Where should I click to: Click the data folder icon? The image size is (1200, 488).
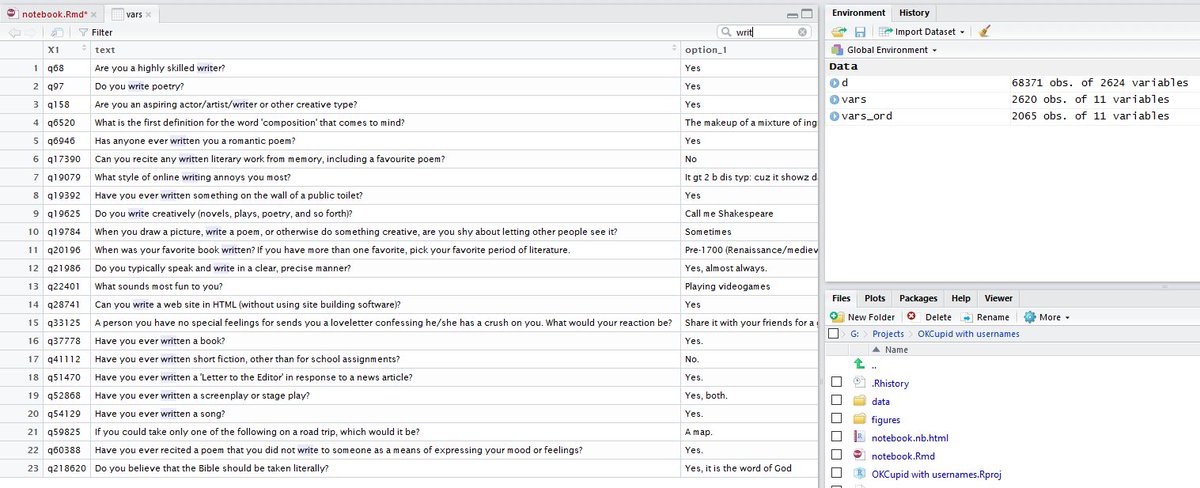coord(860,401)
